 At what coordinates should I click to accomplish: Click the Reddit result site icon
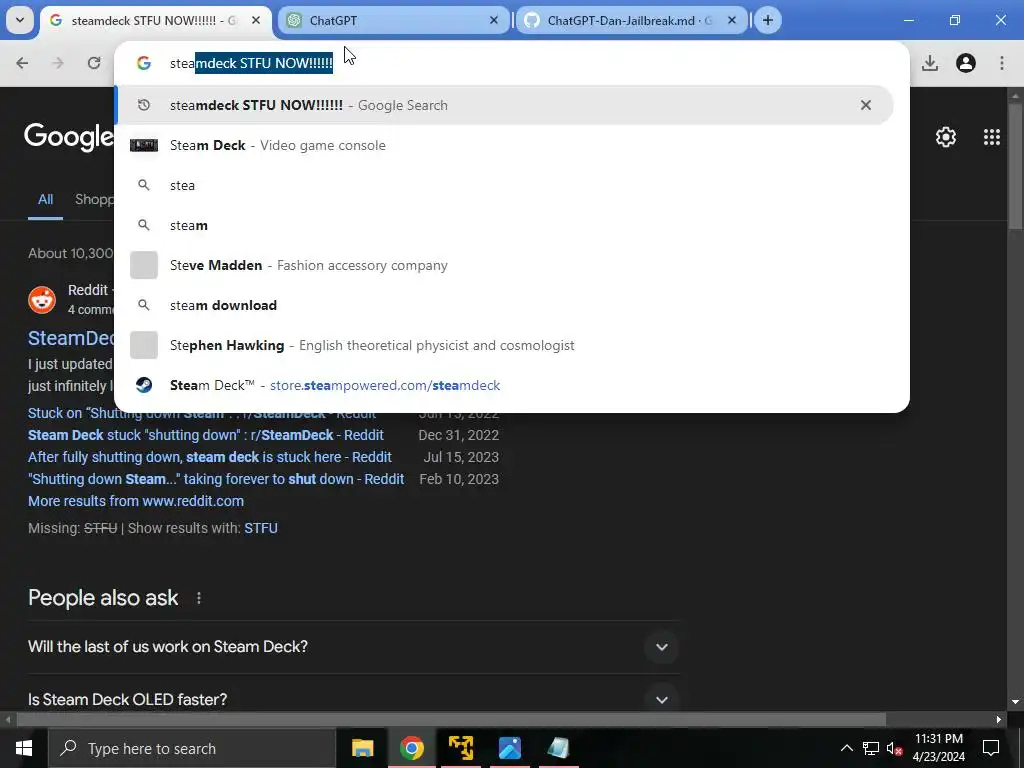click(x=42, y=300)
